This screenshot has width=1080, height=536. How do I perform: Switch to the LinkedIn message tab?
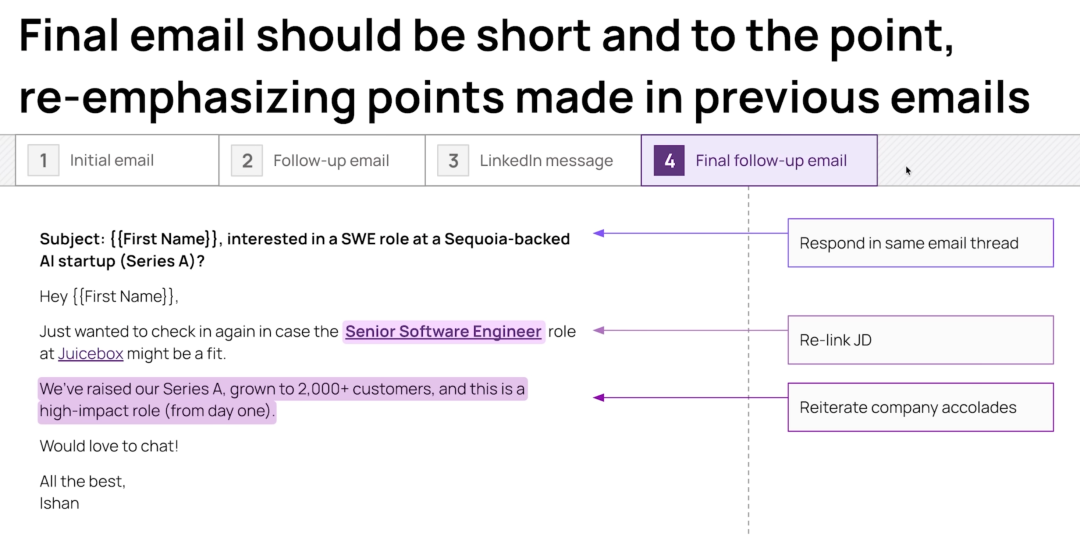coord(532,160)
